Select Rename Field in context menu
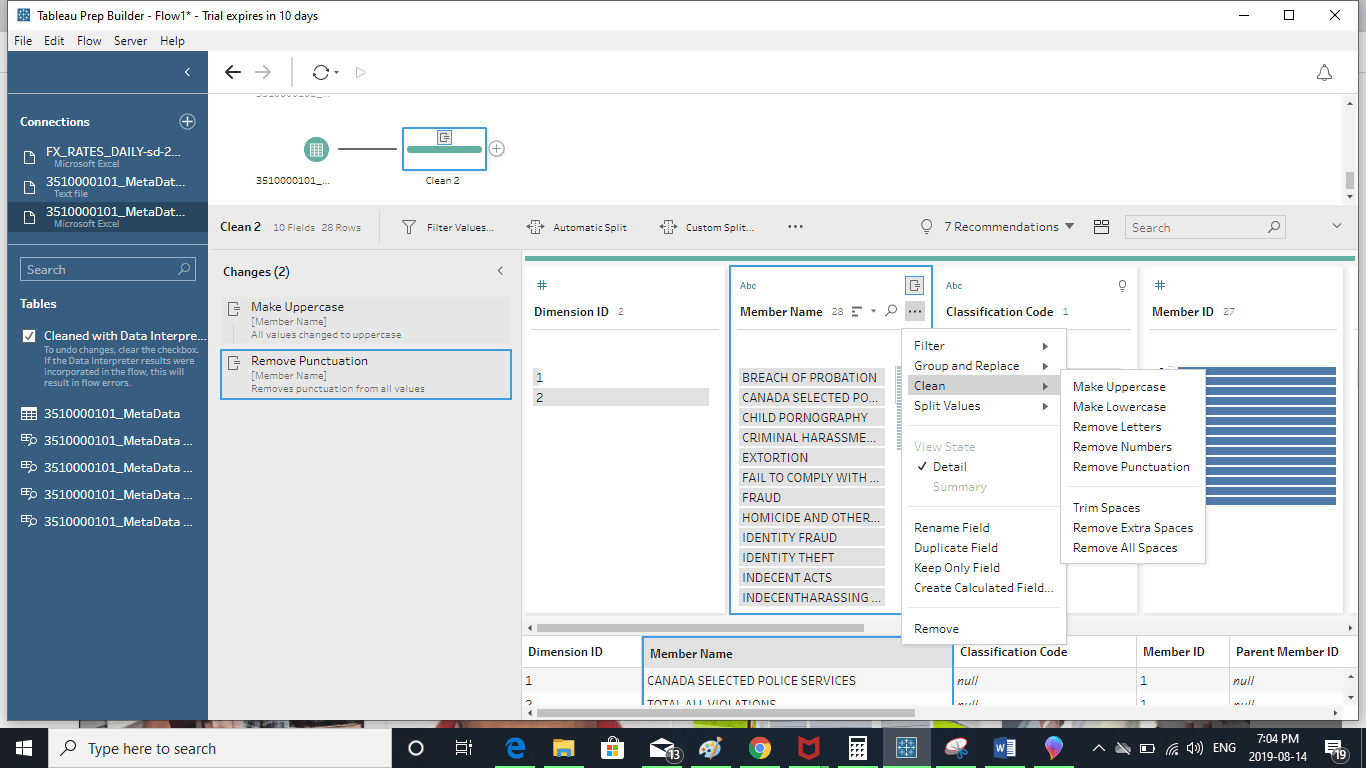Screen dimensions: 1366x768 point(984,528)
